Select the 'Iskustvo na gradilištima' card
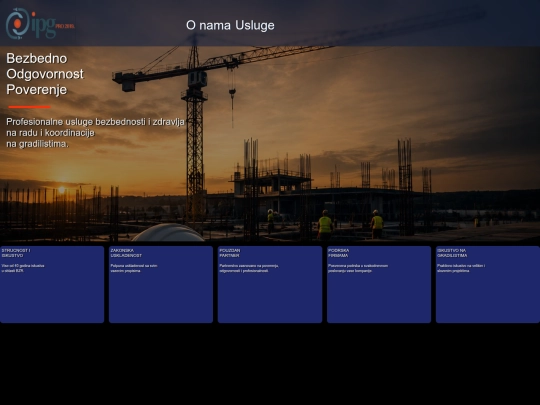Viewport: 540px width, 405px height. (x=488, y=284)
